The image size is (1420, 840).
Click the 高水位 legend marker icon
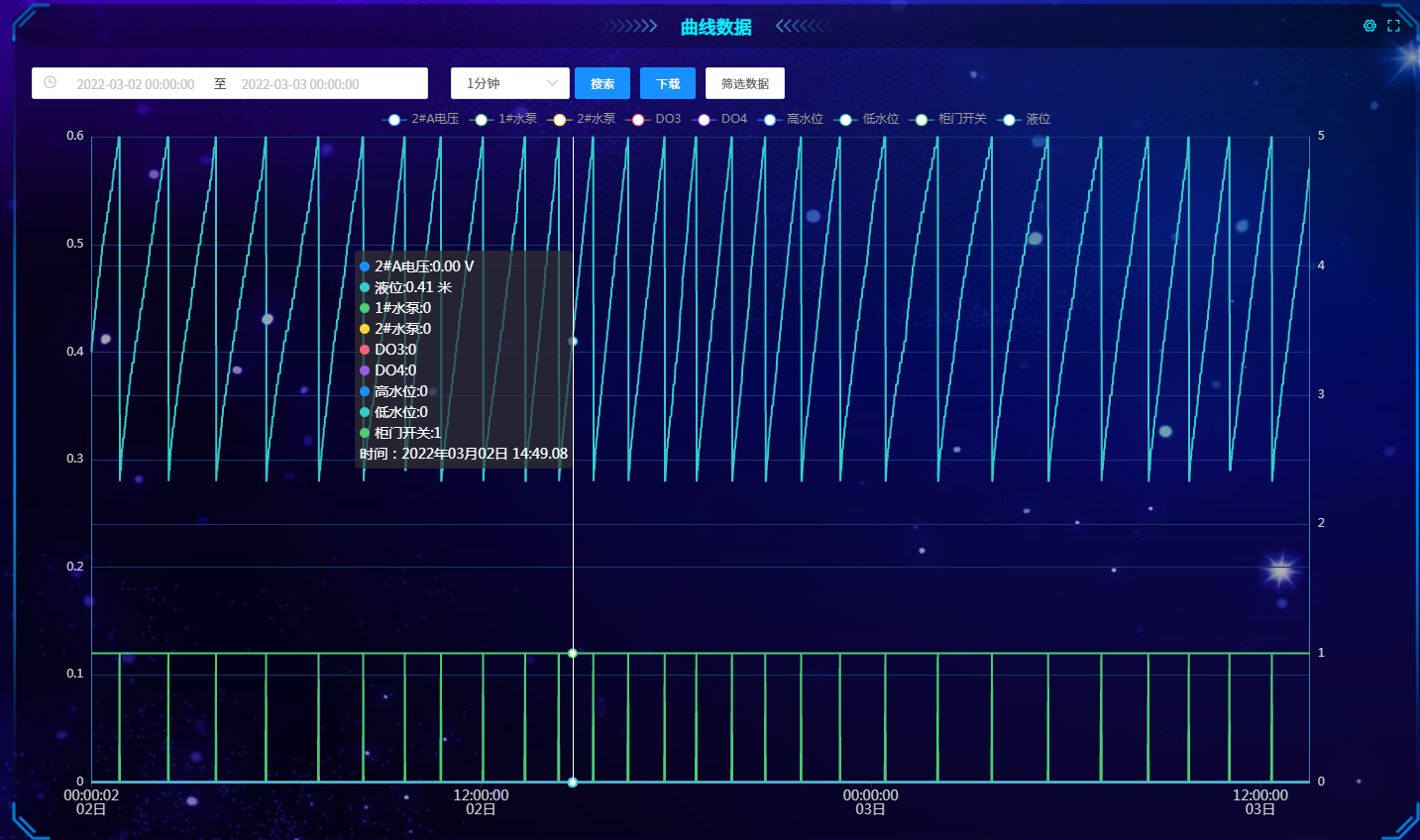pyautogui.click(x=770, y=120)
